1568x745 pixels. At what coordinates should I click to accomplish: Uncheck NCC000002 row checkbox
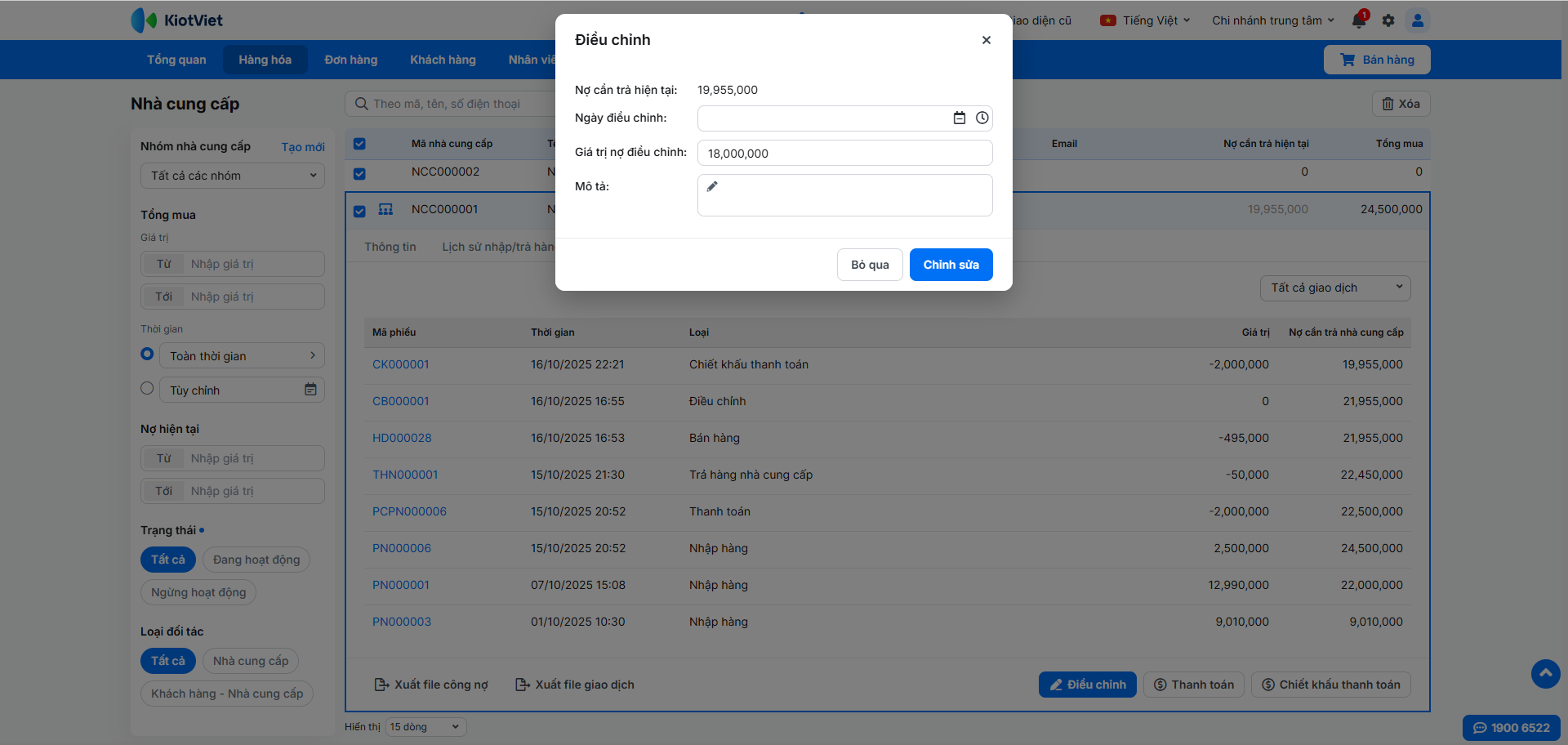click(359, 173)
